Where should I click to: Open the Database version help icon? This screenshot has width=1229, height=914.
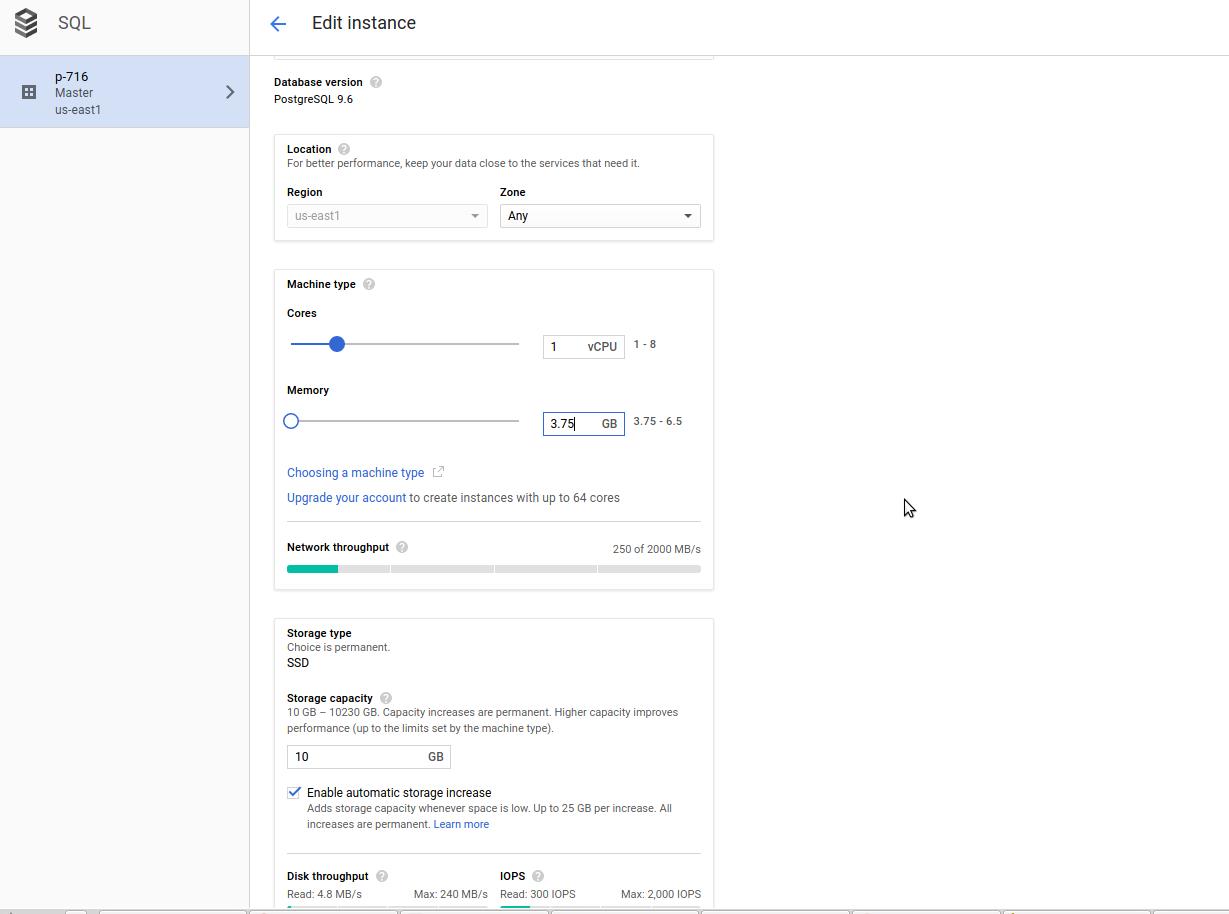pos(376,82)
